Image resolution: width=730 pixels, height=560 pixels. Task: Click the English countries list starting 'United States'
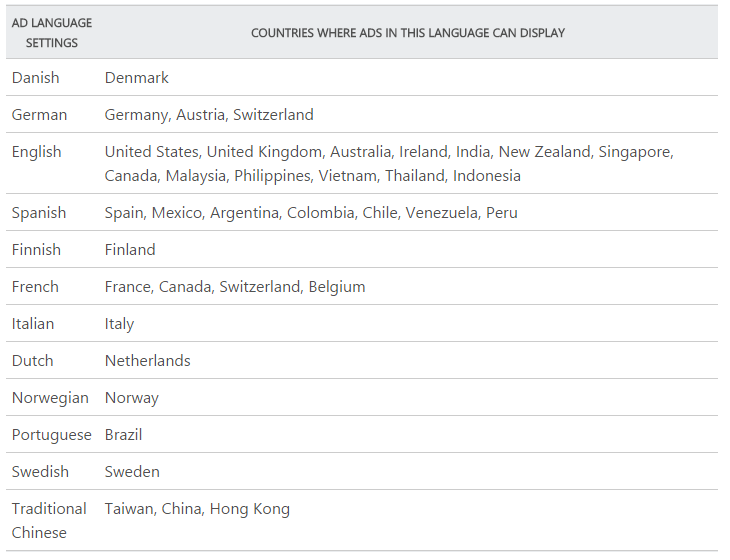pos(389,164)
